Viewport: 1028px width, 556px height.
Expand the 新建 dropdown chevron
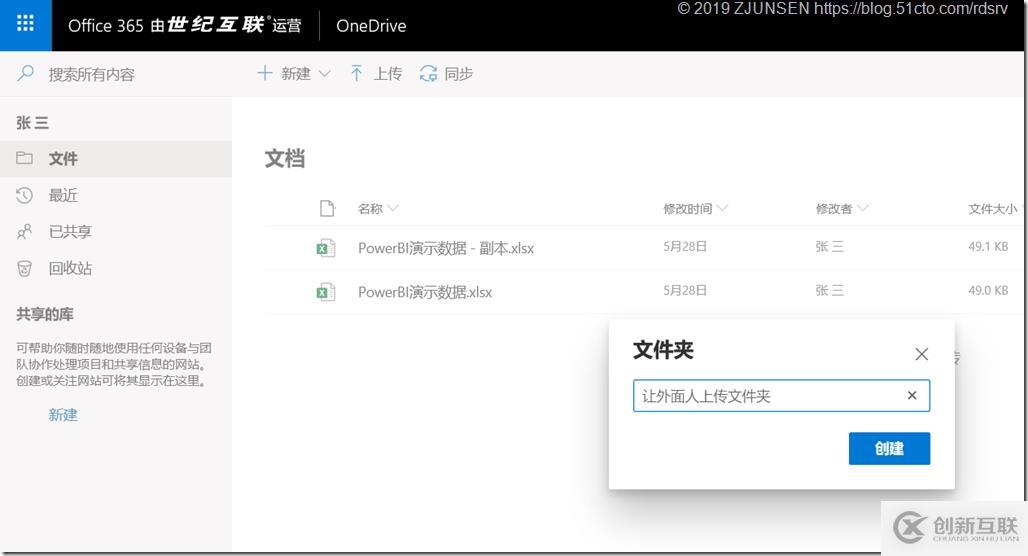325,73
